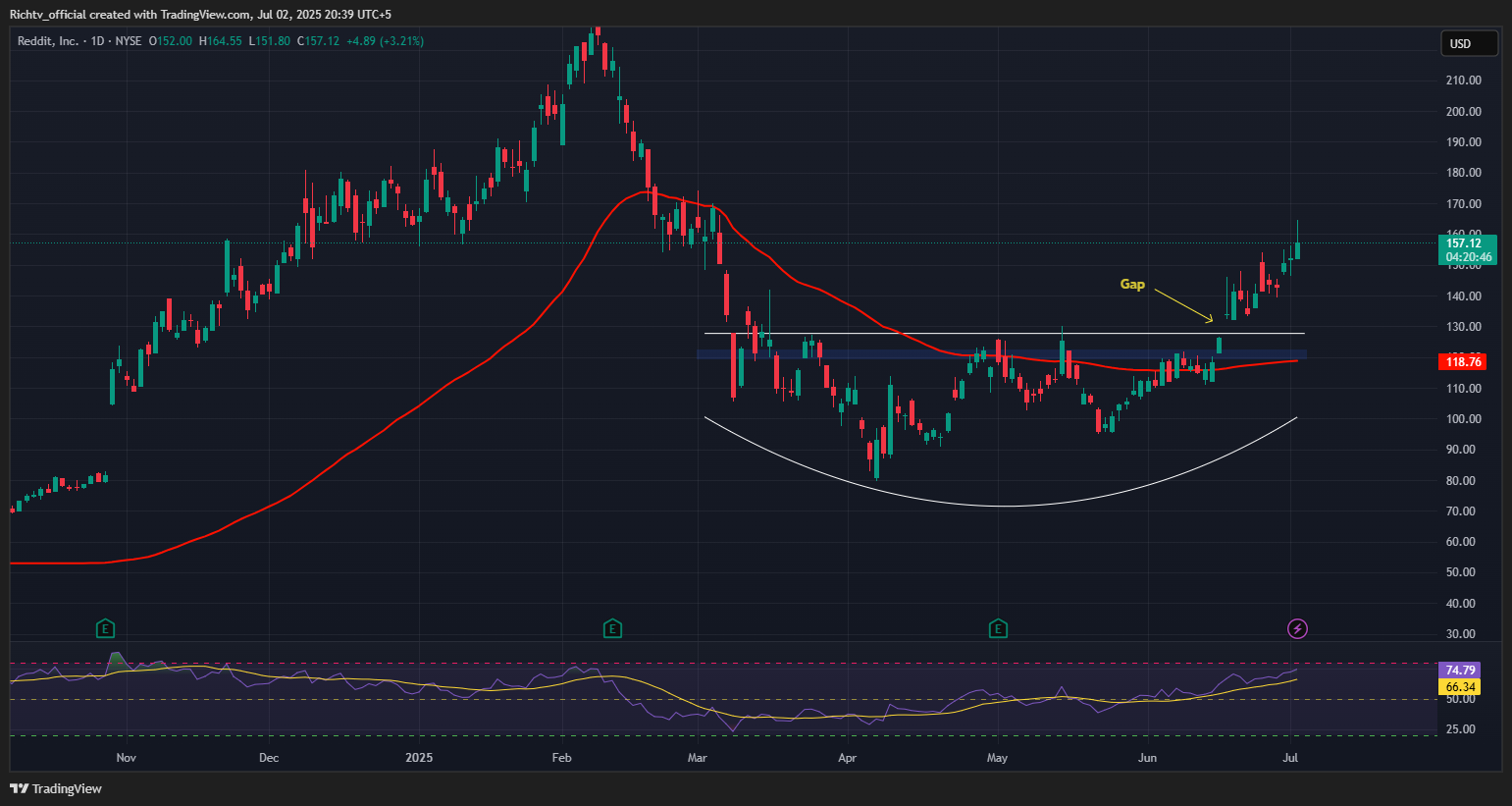Click the 110.00 price axis label

pyautogui.click(x=1464, y=389)
